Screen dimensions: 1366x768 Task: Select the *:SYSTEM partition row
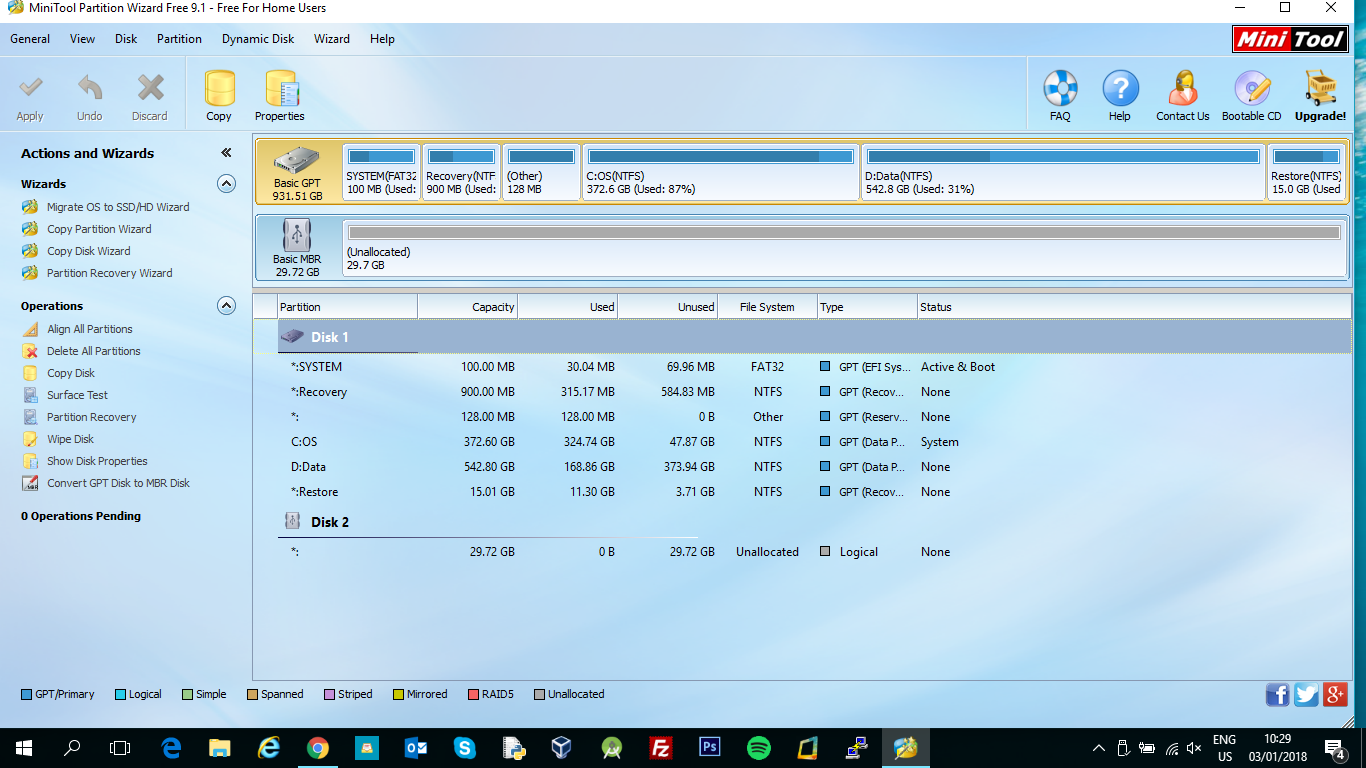(814, 367)
